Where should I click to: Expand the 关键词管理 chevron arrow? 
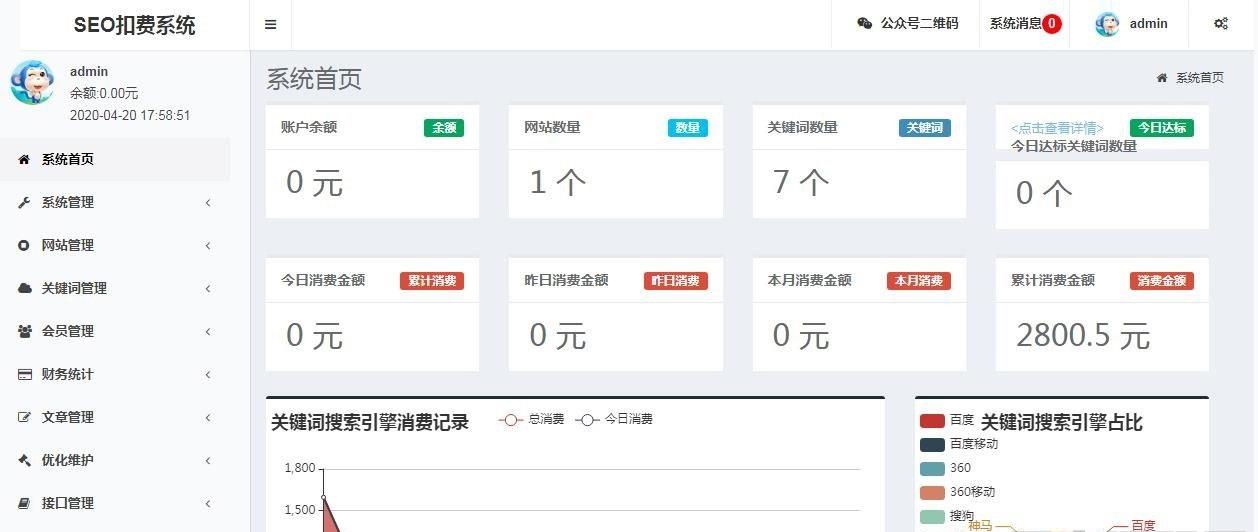click(208, 289)
